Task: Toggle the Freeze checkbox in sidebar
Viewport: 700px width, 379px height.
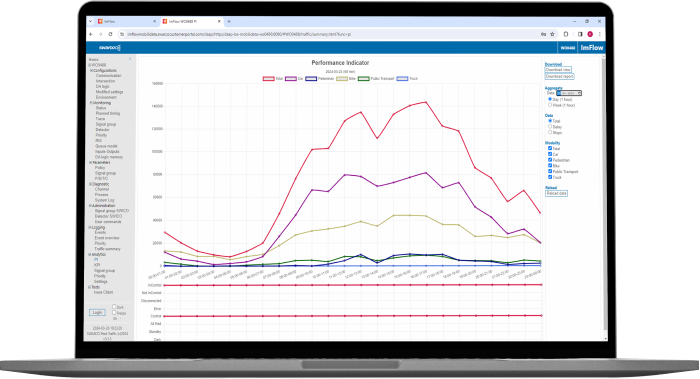Action: 114,313
